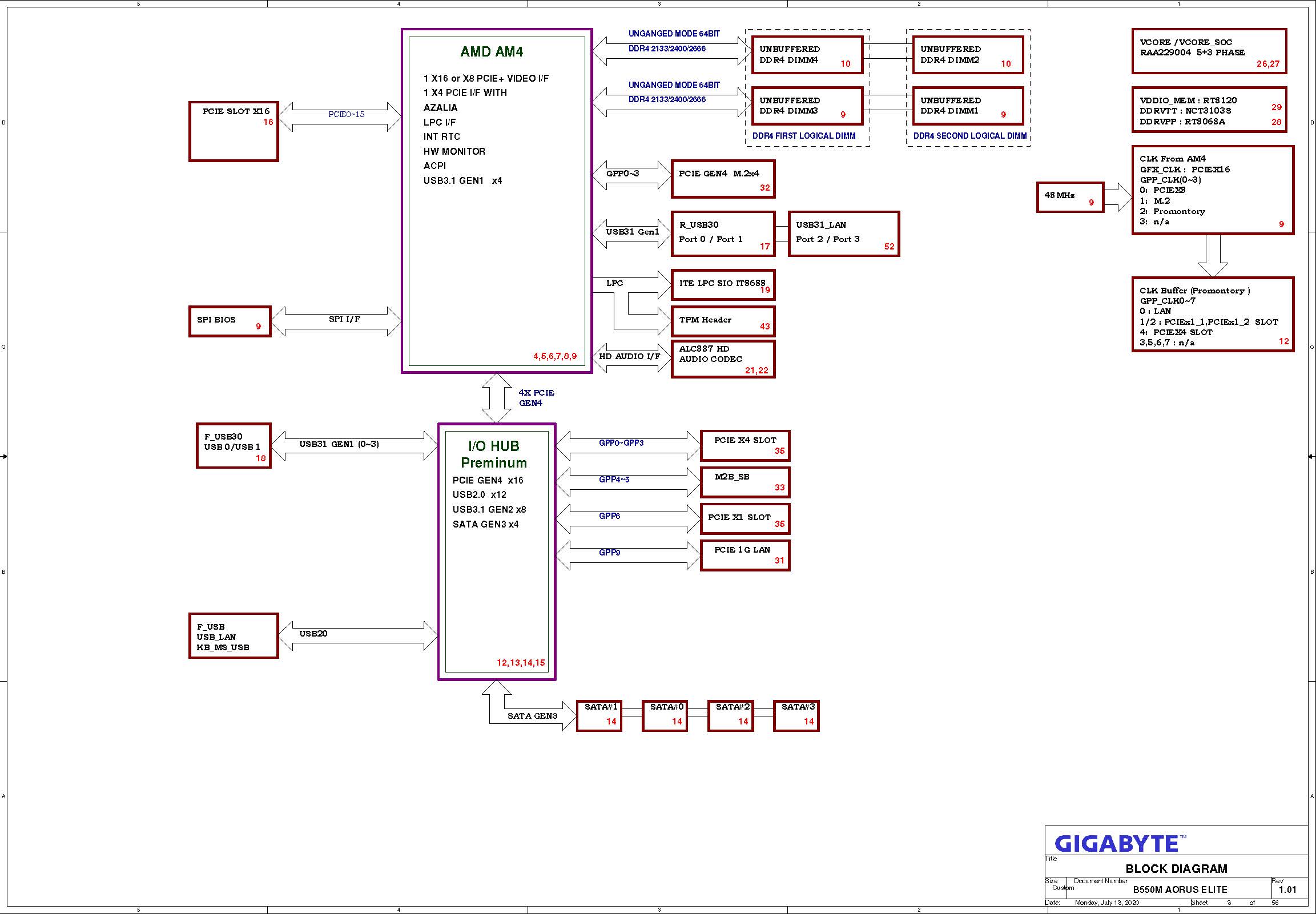This screenshot has width=1316, height=914.
Task: Select the "PCIE GEN4 M.2x4" block
Action: (723, 179)
